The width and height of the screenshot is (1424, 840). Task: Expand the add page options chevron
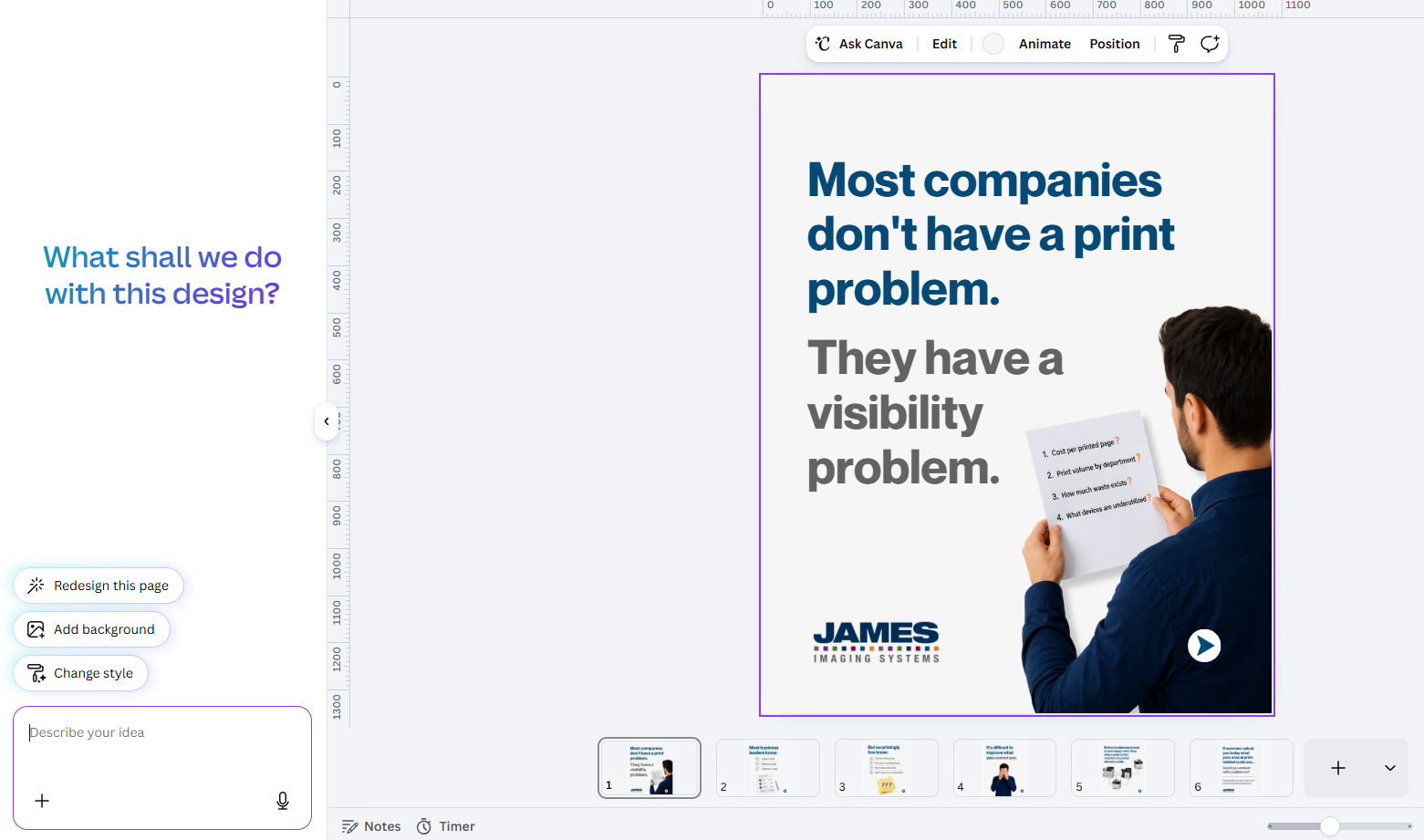pyautogui.click(x=1390, y=768)
